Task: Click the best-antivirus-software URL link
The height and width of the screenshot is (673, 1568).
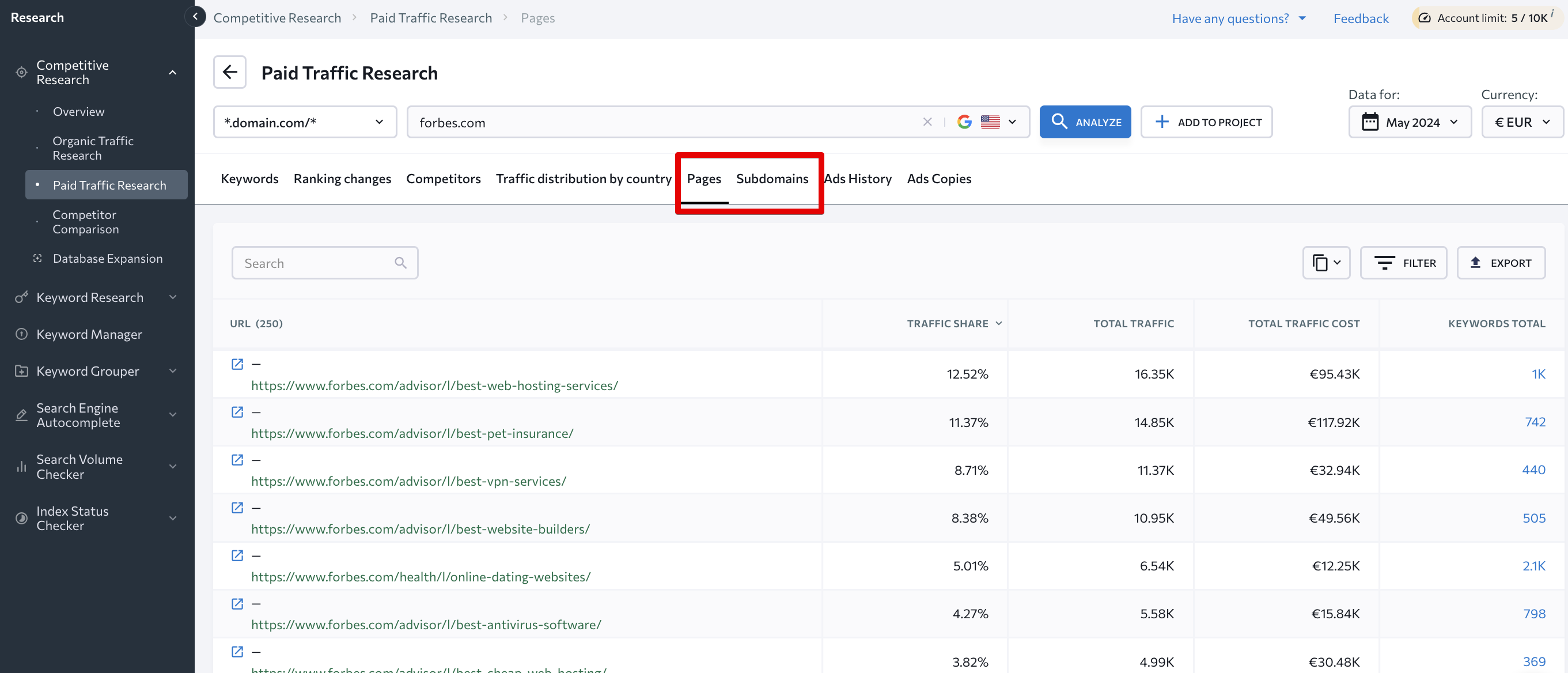Action: click(426, 624)
